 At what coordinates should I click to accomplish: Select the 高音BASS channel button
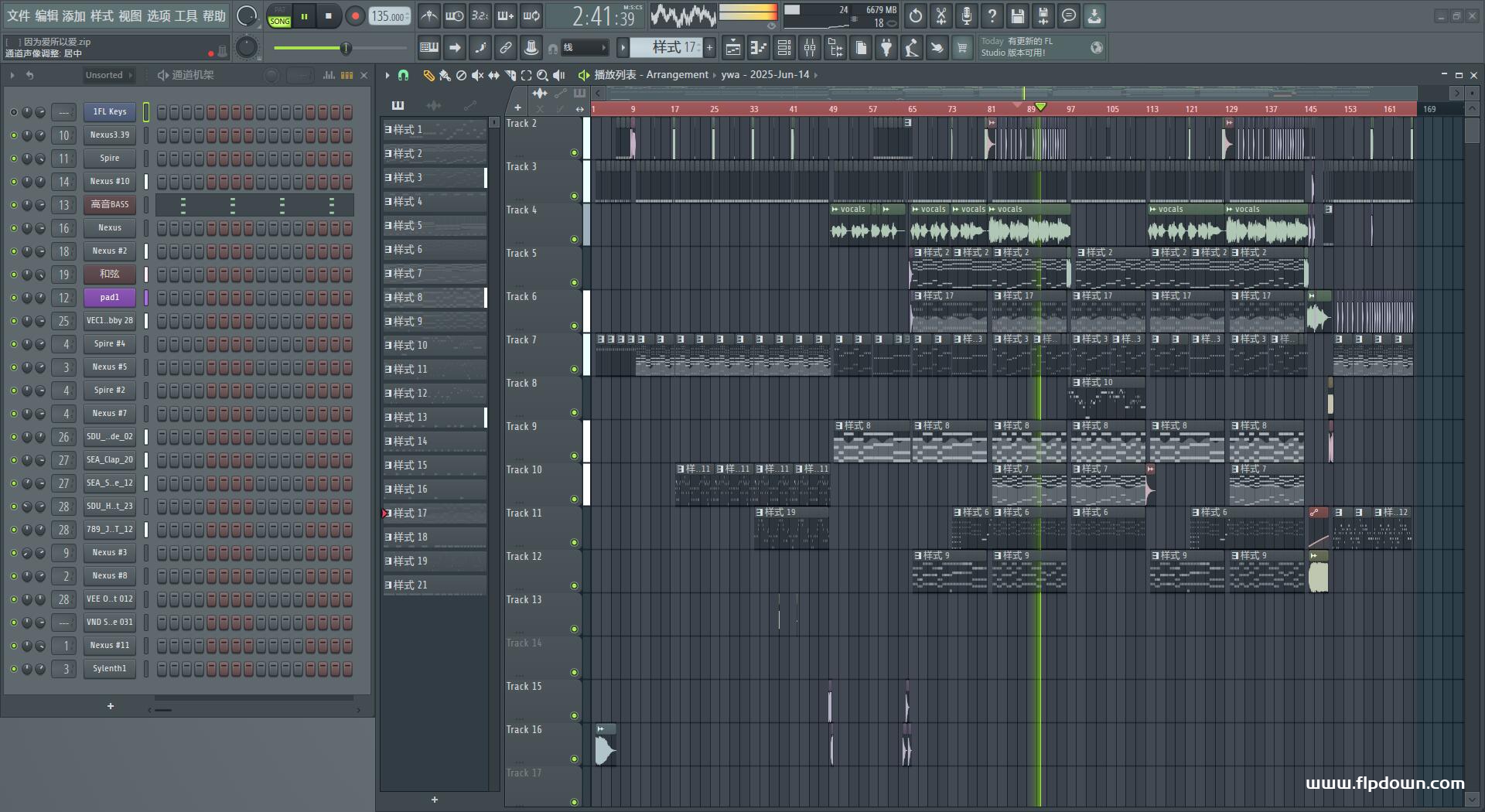tap(110, 205)
